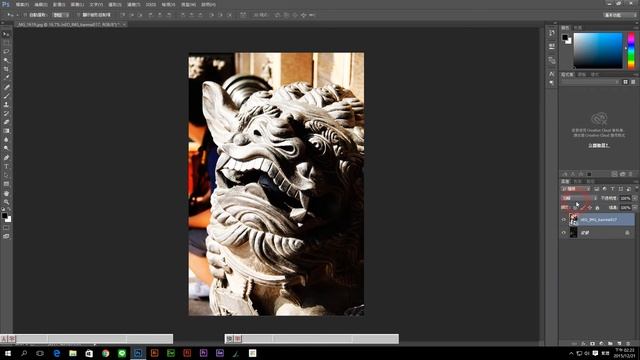Open the layer blend mode dropdown
This screenshot has height=360, width=640.
point(579,198)
